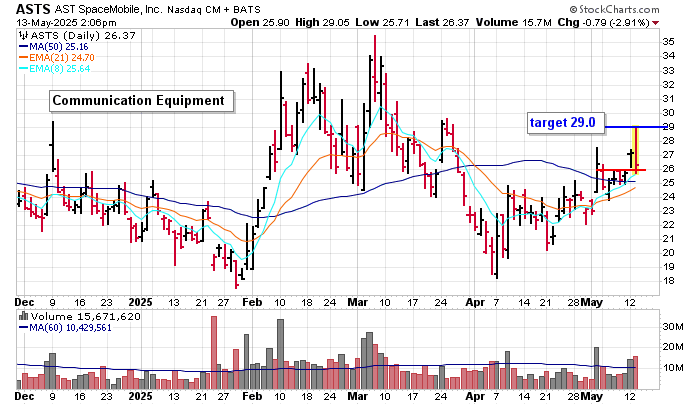Click the Last 26.37 value
Viewport: 700px width, 405px height.
coord(442,22)
